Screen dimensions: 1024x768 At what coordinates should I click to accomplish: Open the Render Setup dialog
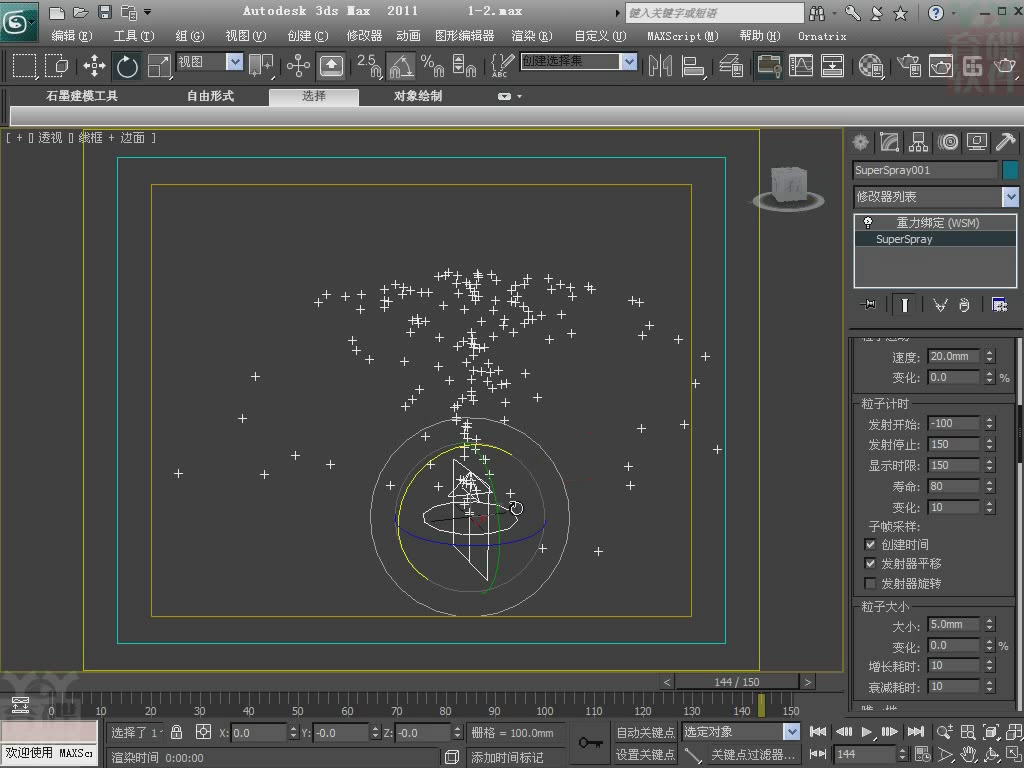pos(908,65)
